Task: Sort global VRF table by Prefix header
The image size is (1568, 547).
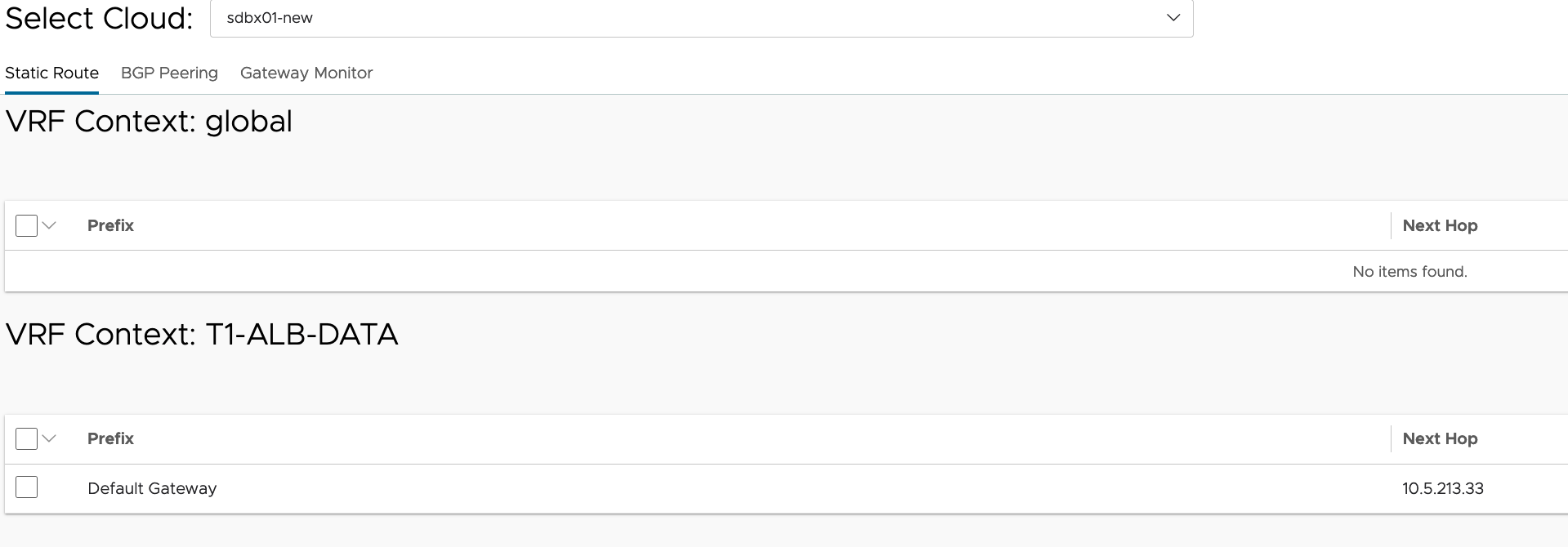Action: click(110, 225)
